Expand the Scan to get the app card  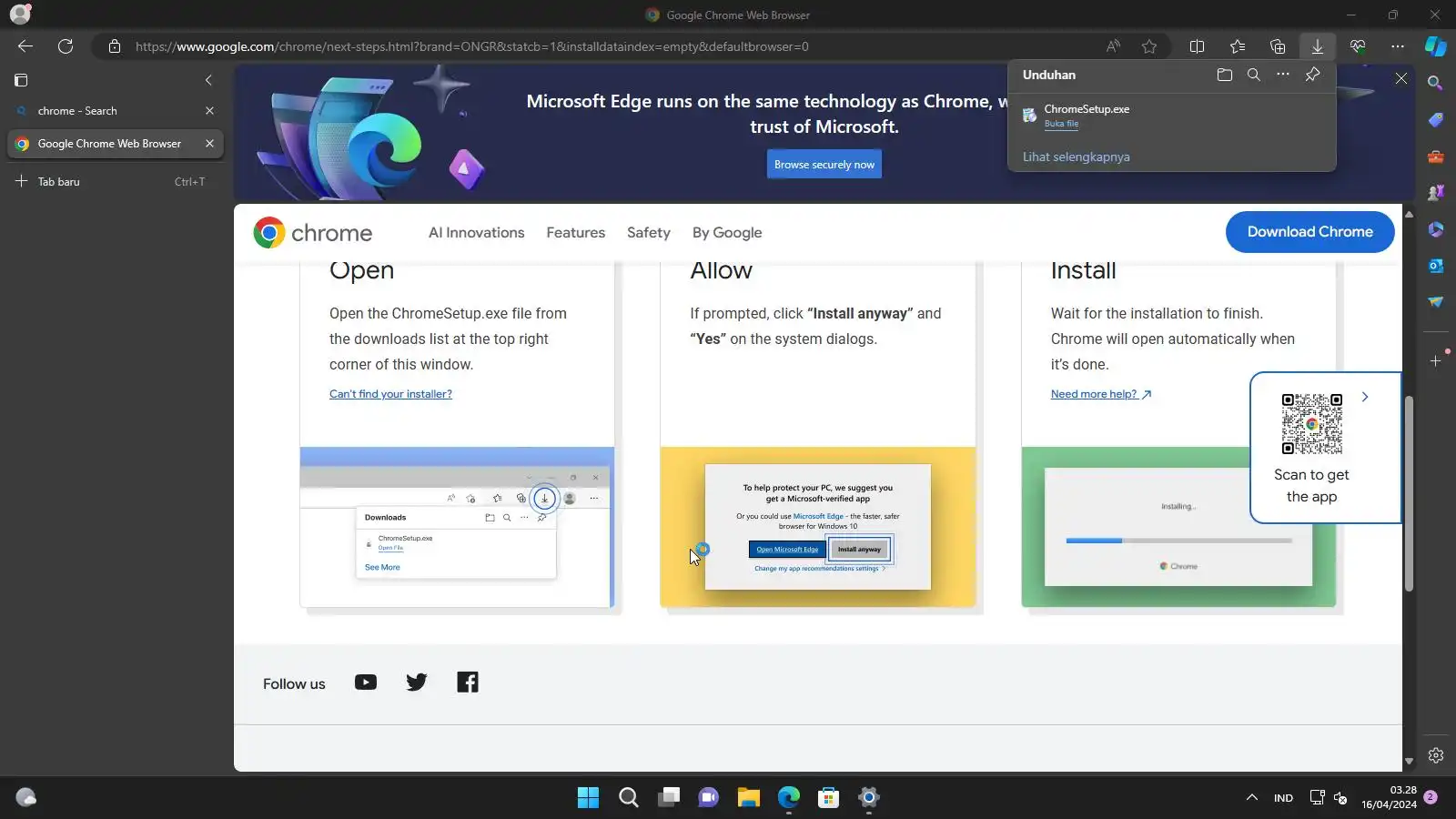[1365, 397]
